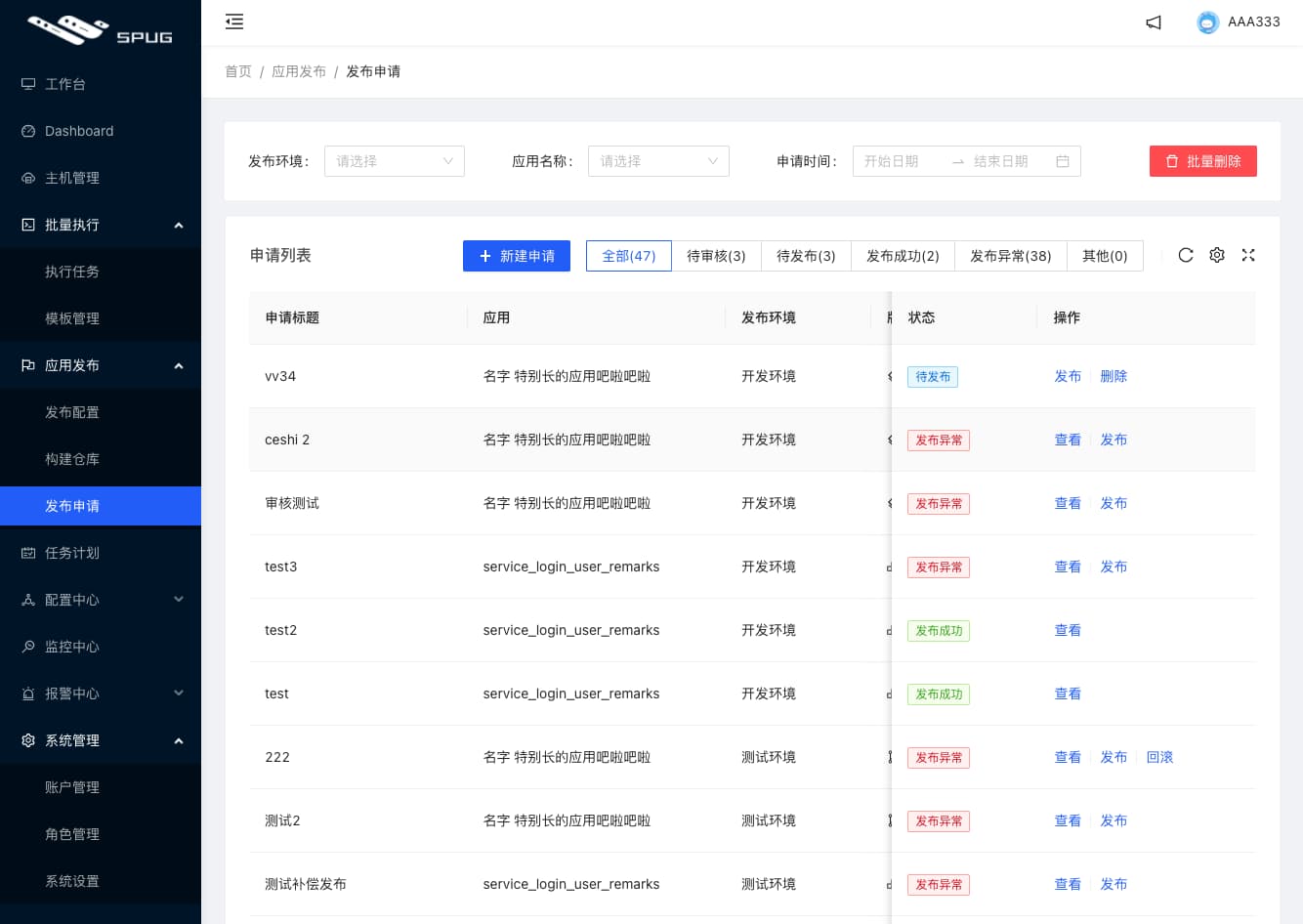Image resolution: width=1303 pixels, height=924 pixels.
Task: Select the 待审核(3) filter option
Action: tap(716, 256)
